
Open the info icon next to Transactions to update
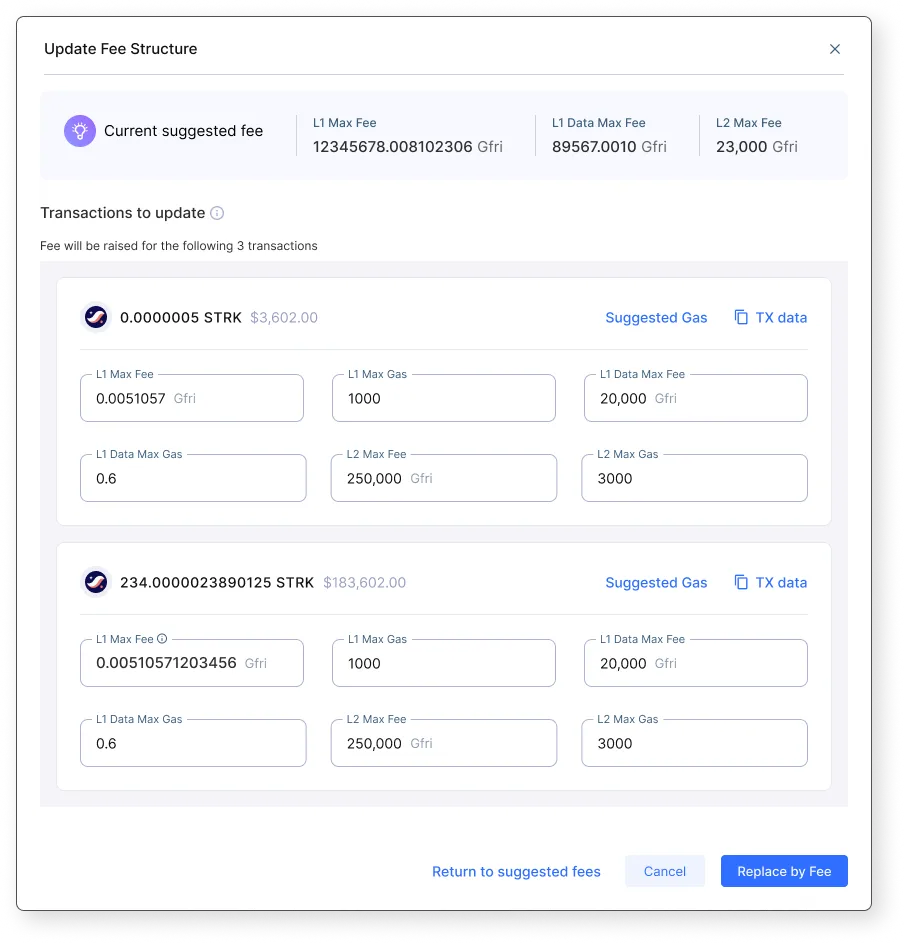pyautogui.click(x=217, y=213)
